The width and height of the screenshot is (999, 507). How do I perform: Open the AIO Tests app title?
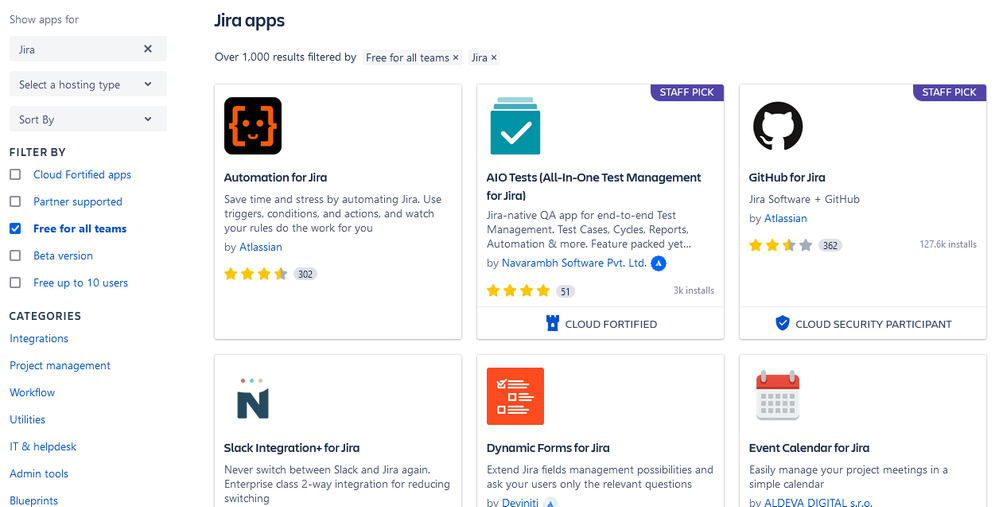pyautogui.click(x=594, y=187)
